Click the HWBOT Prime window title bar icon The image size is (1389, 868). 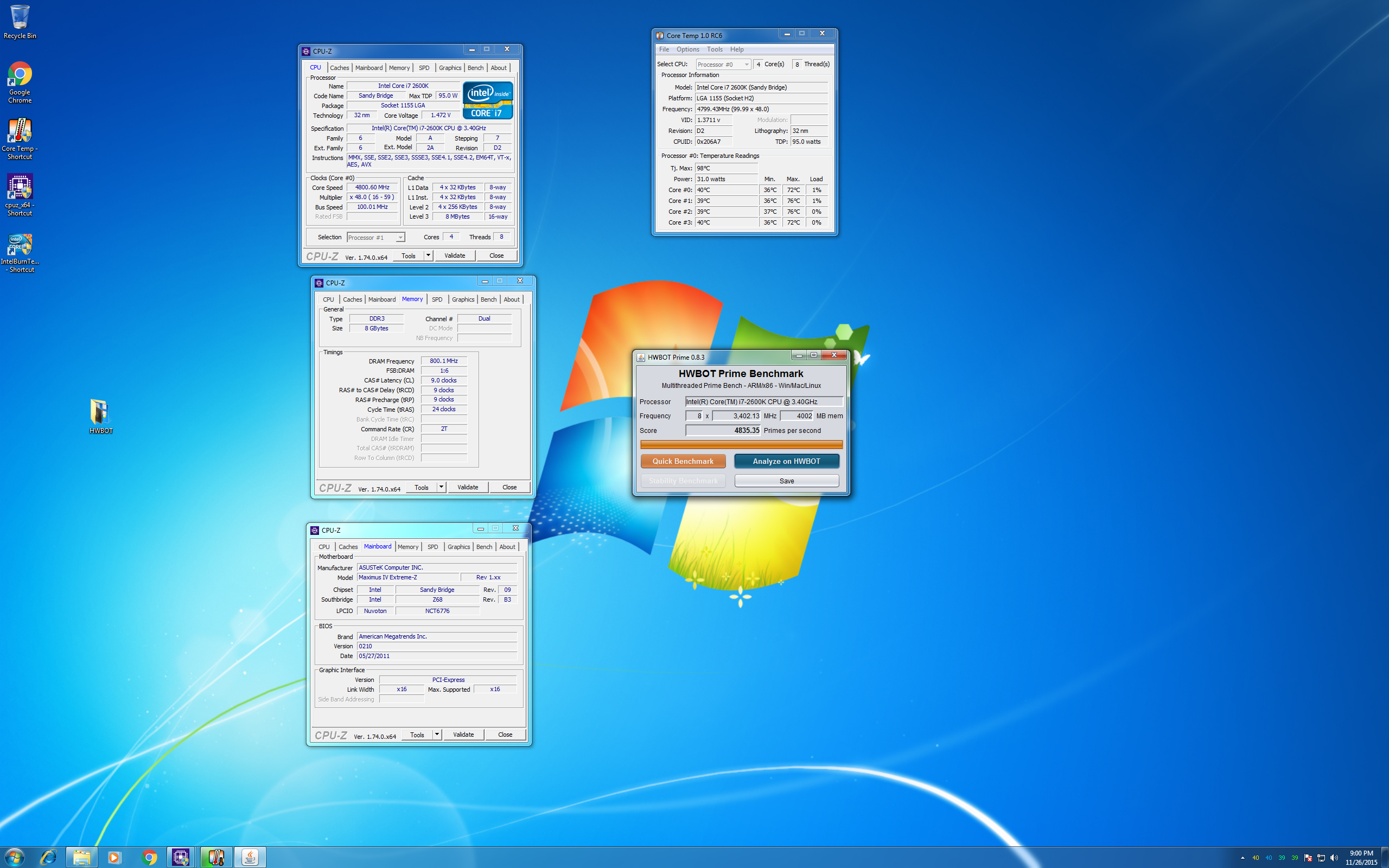641,357
